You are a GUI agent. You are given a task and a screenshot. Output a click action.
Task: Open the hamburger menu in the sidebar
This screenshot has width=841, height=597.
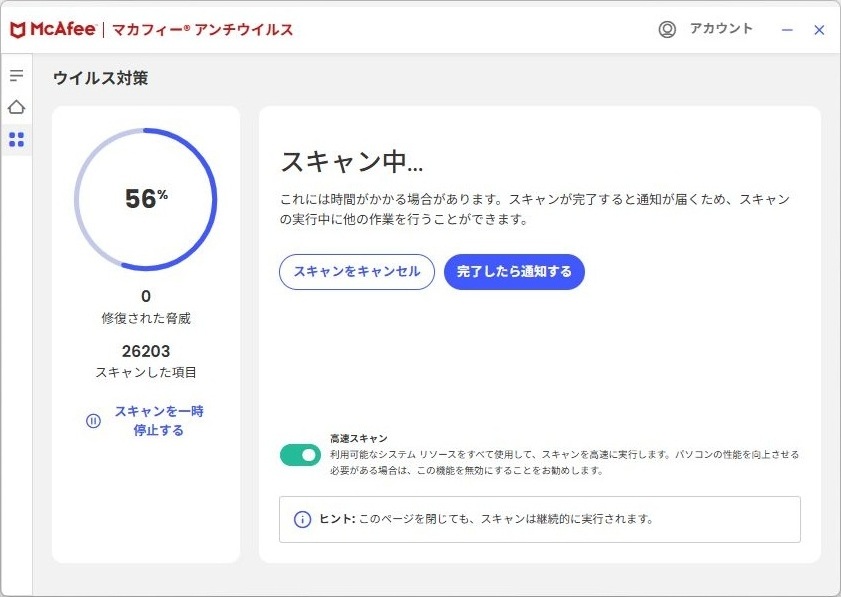[x=16, y=76]
